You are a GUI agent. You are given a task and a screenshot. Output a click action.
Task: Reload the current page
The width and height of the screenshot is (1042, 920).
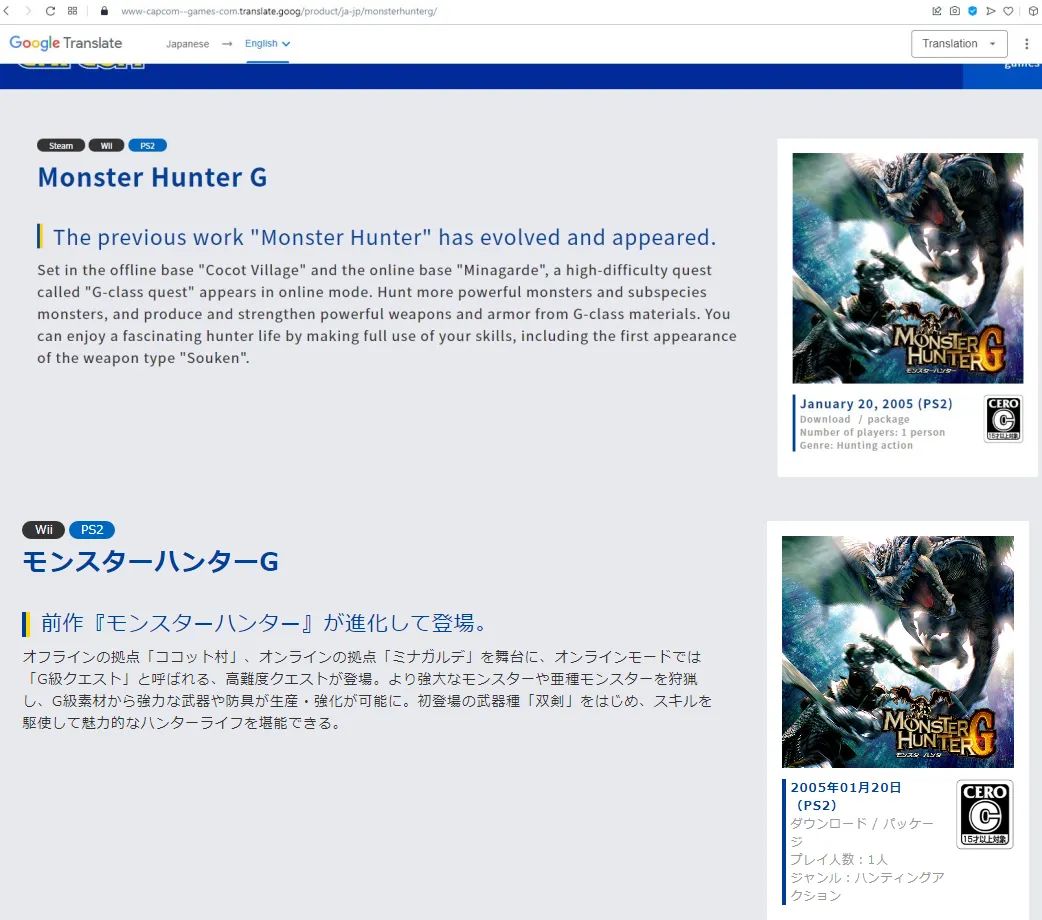[50, 11]
